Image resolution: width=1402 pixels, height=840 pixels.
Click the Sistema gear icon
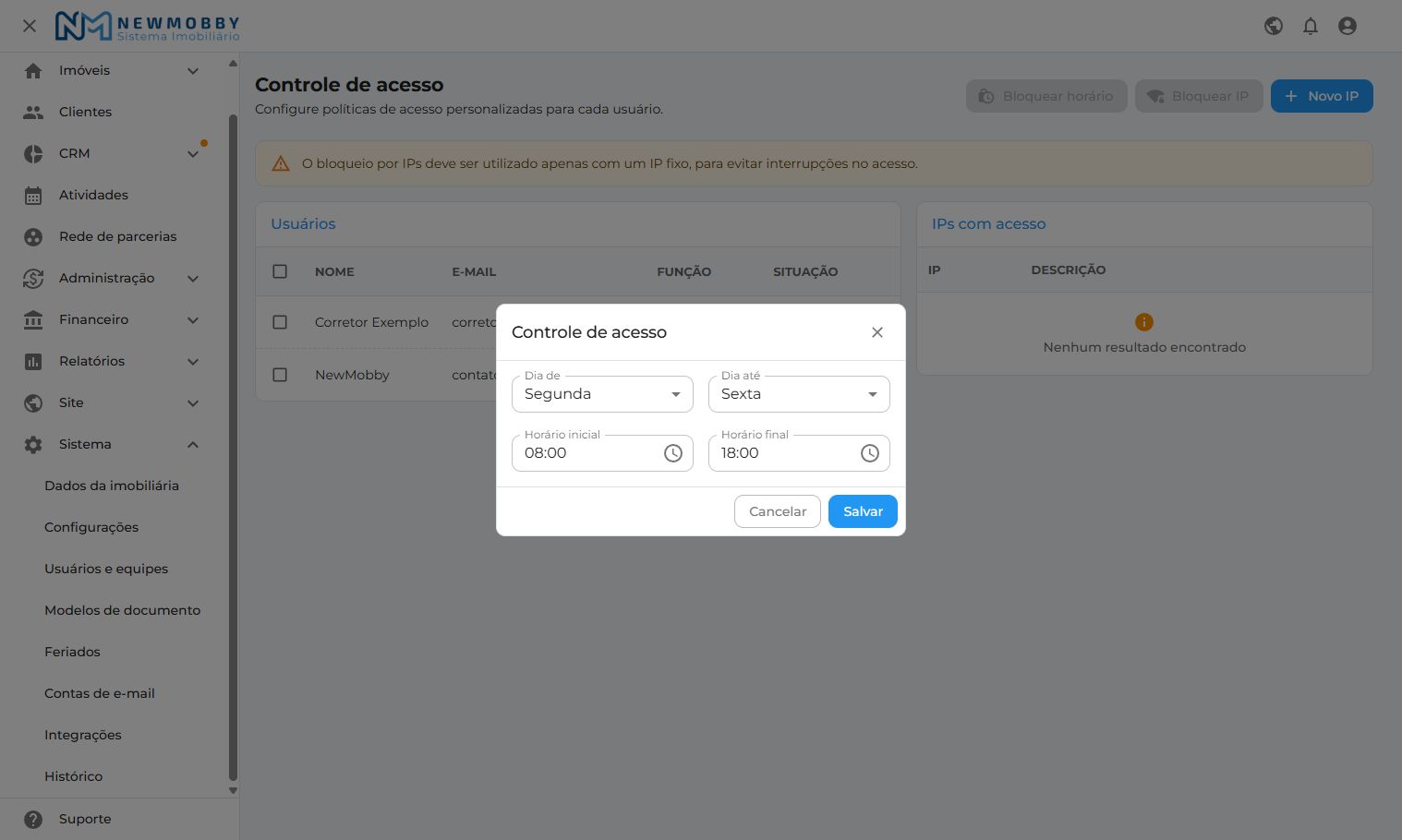(33, 444)
